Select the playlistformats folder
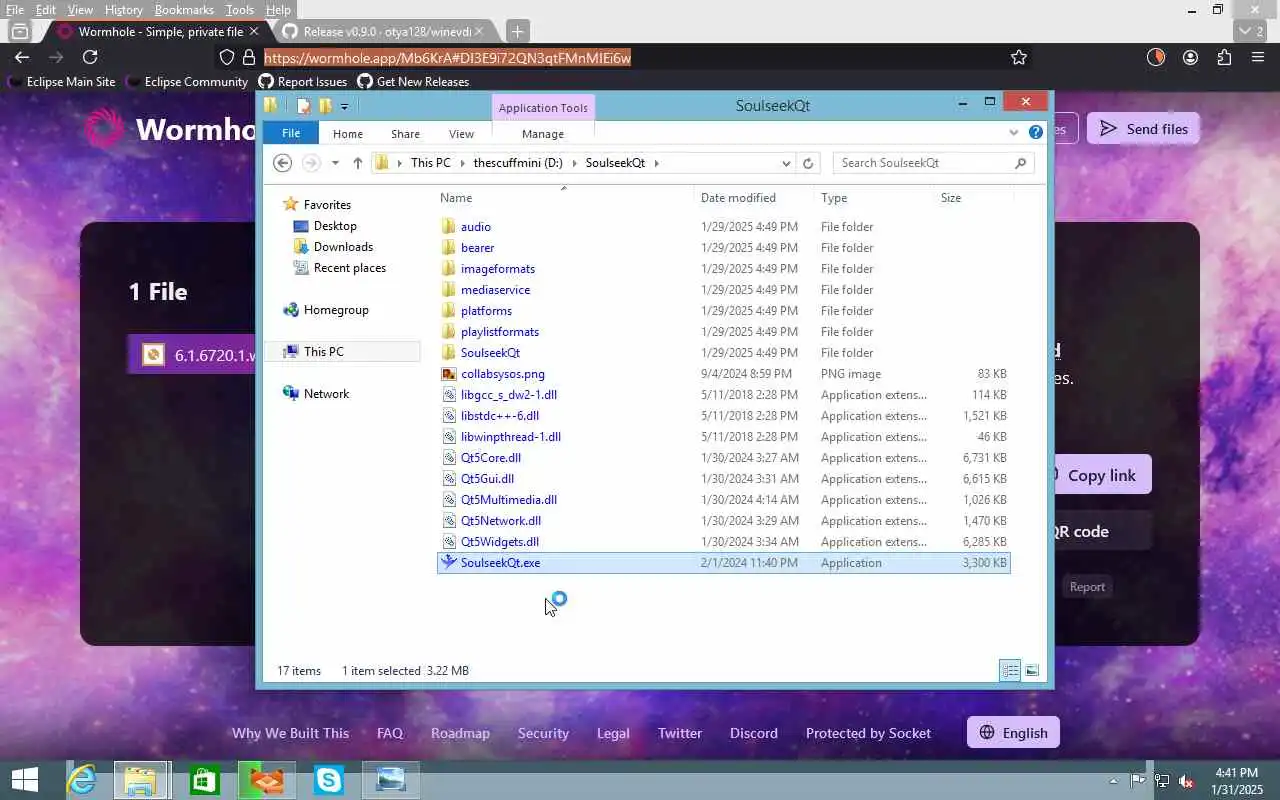The height and width of the screenshot is (800, 1280). click(499, 332)
